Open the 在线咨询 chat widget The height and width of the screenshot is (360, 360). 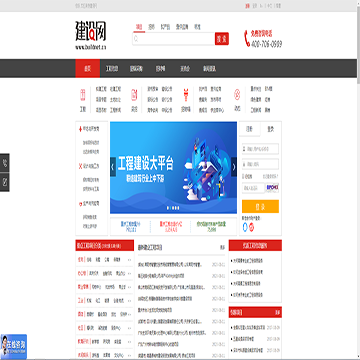(x=13, y=347)
